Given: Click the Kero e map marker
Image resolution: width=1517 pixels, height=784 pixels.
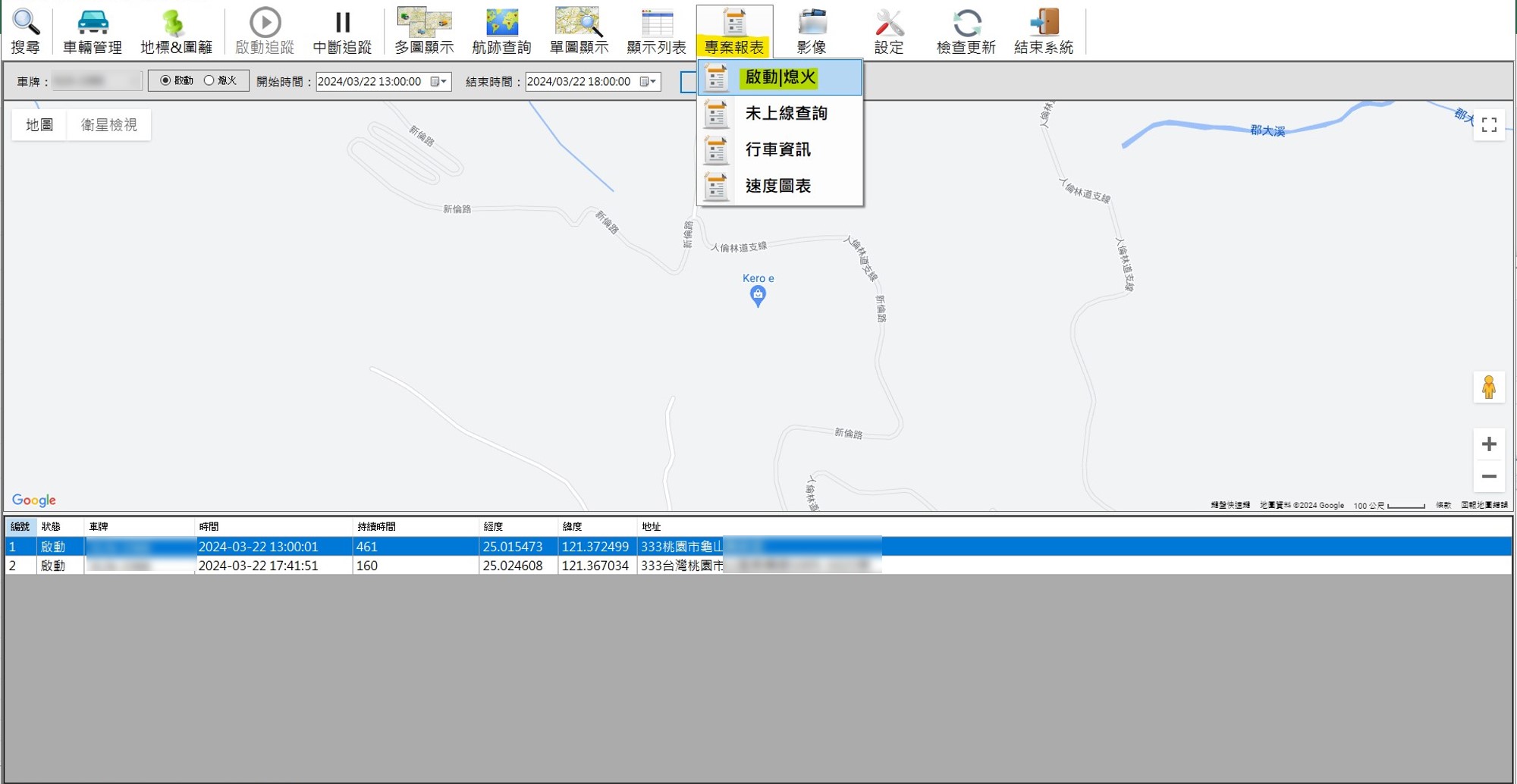Looking at the screenshot, I should tap(758, 297).
